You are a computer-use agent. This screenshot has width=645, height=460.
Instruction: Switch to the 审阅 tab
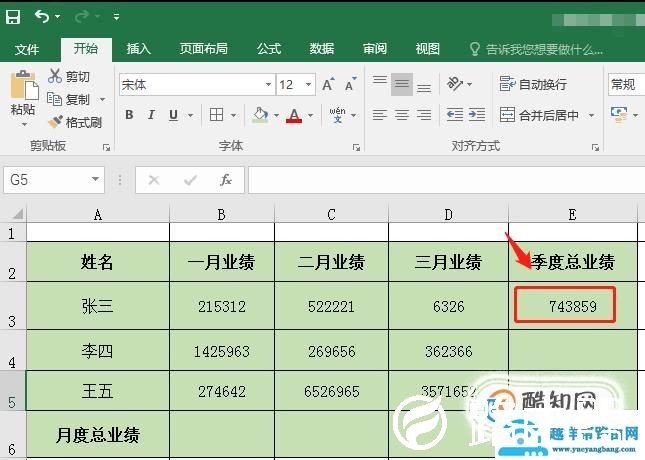point(375,49)
